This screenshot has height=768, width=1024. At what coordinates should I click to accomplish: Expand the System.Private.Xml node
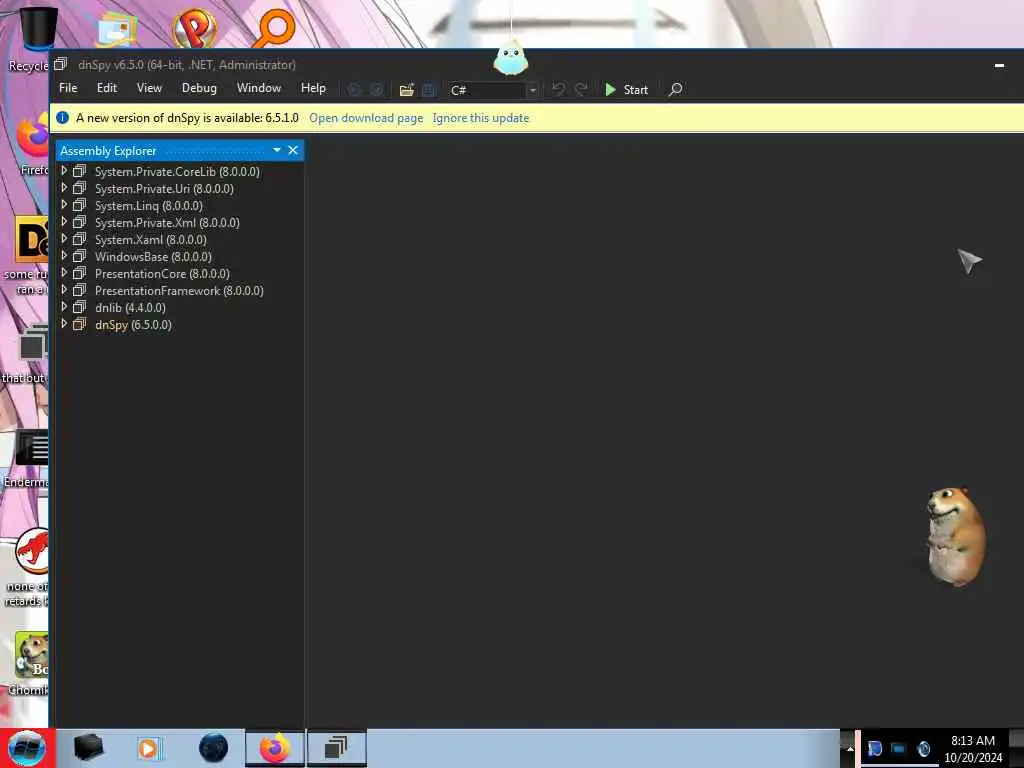[64, 221]
